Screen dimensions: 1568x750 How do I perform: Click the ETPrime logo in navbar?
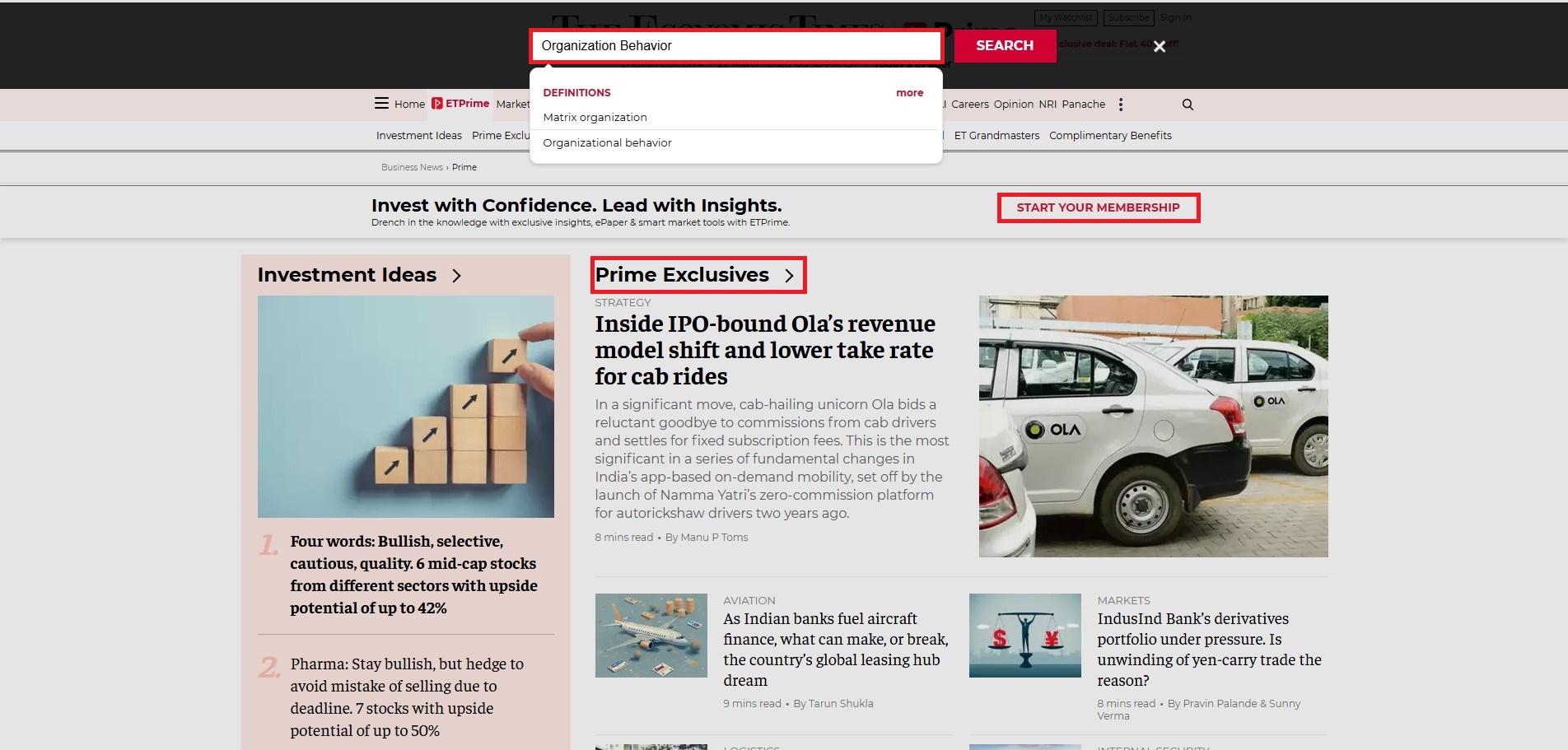click(x=460, y=104)
